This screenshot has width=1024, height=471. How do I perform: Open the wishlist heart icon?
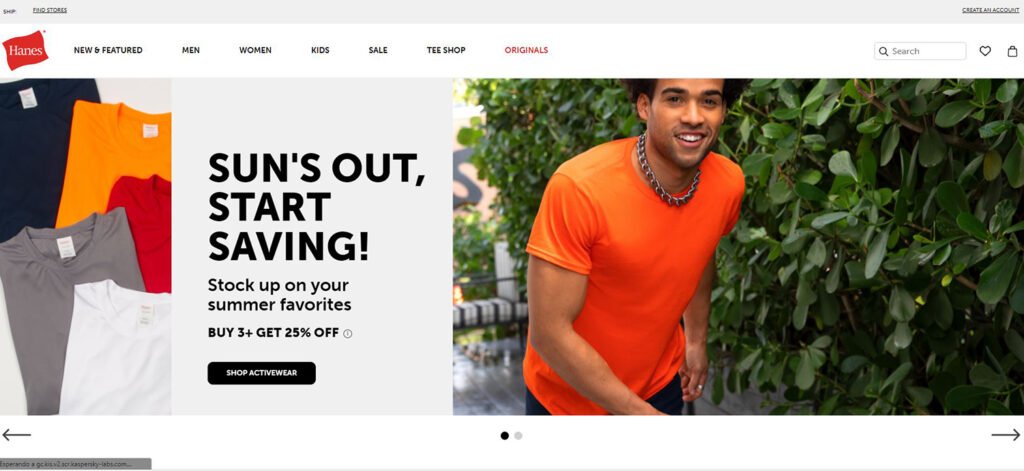[x=985, y=51]
